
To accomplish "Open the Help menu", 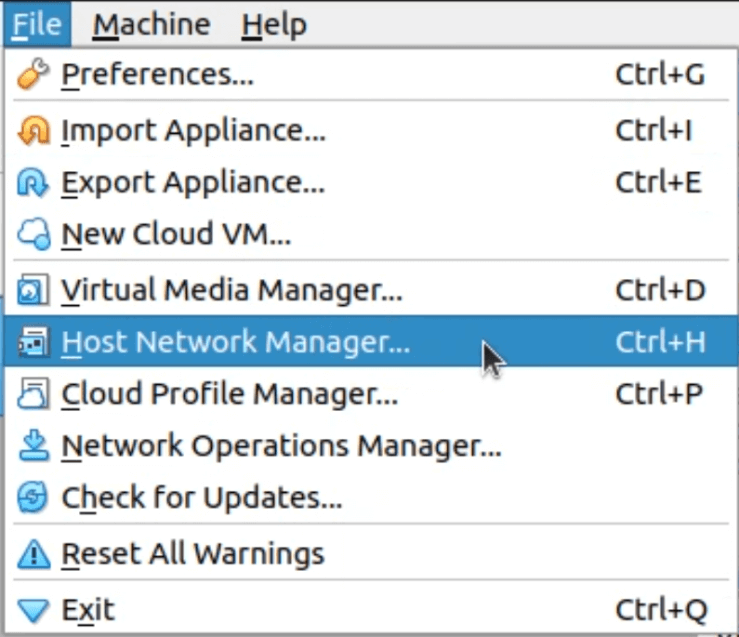I will coord(274,24).
